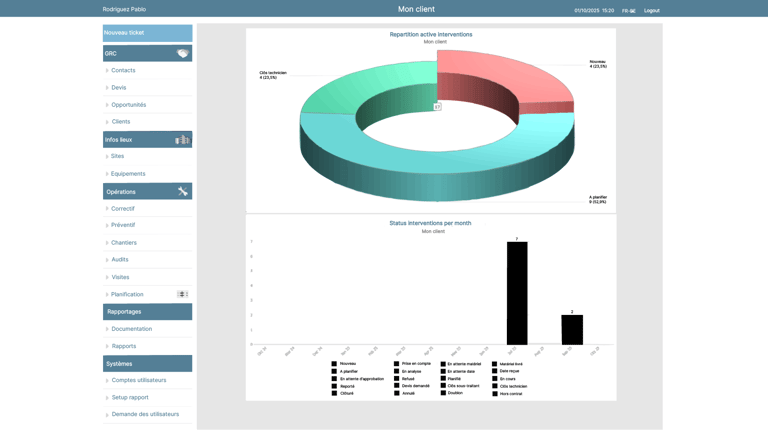
Task: Open Setup rapport
Action: (x=130, y=398)
